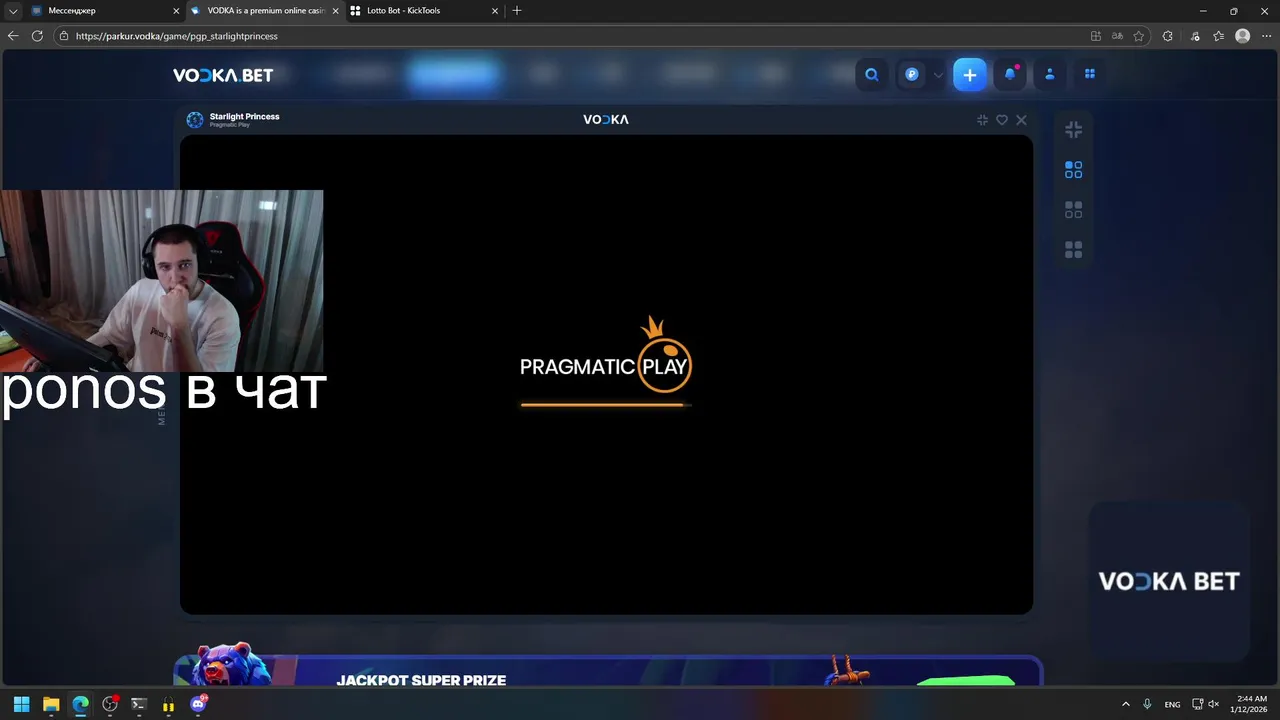The width and height of the screenshot is (1280, 720).
Task: Open a new browser tab
Action: click(x=517, y=11)
